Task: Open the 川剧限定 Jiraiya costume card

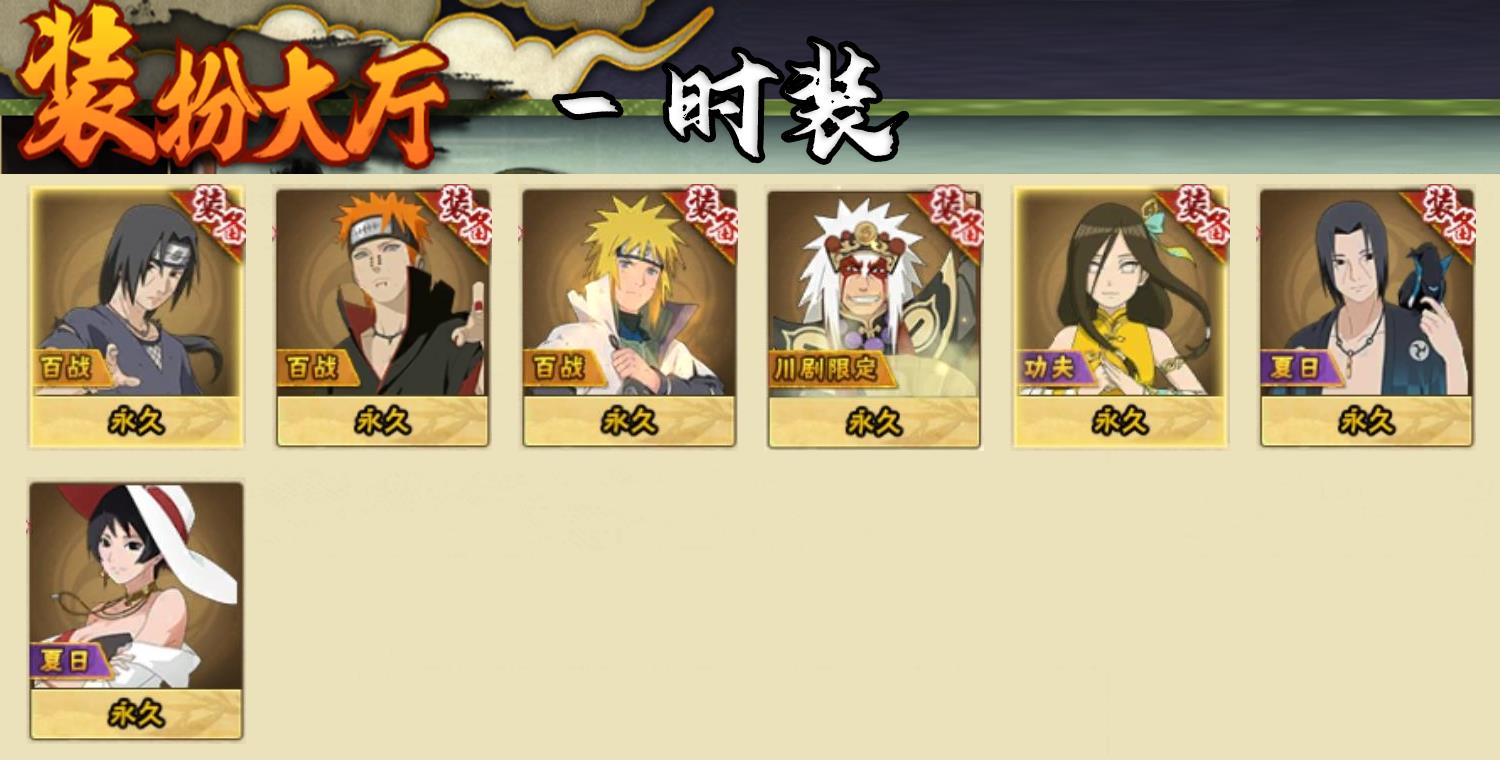Action: pos(874,316)
